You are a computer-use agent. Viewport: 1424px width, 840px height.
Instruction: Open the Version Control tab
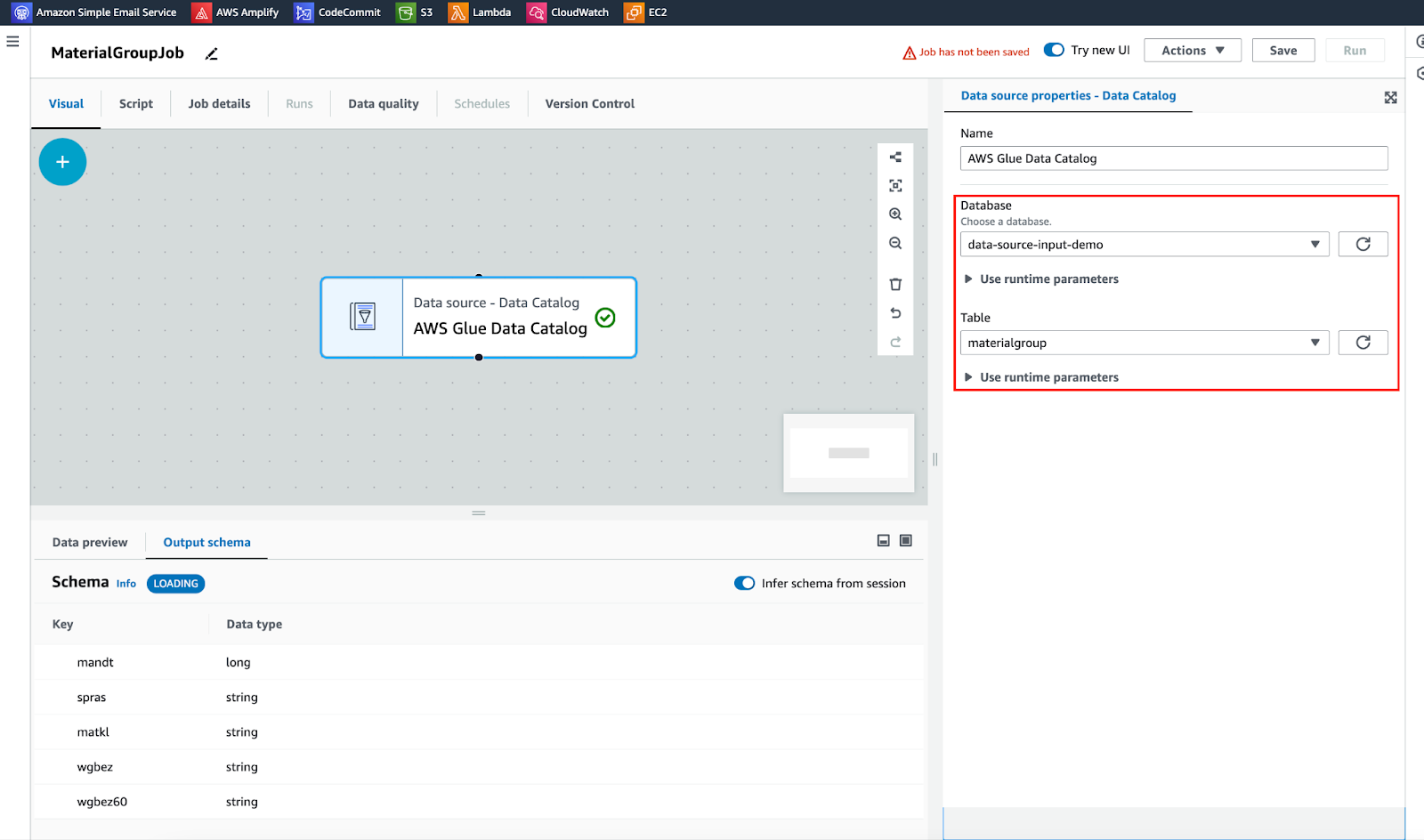[x=590, y=104]
